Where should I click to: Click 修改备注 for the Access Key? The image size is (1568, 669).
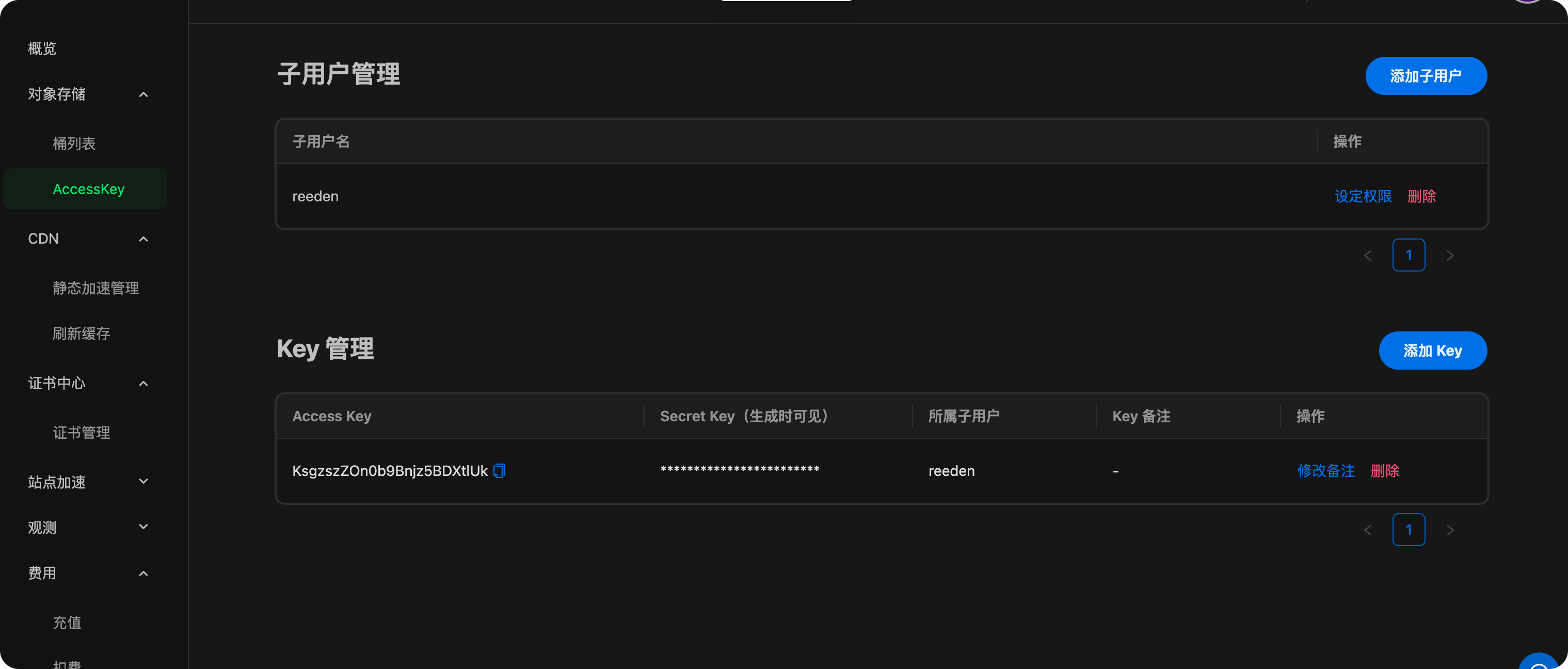point(1326,471)
